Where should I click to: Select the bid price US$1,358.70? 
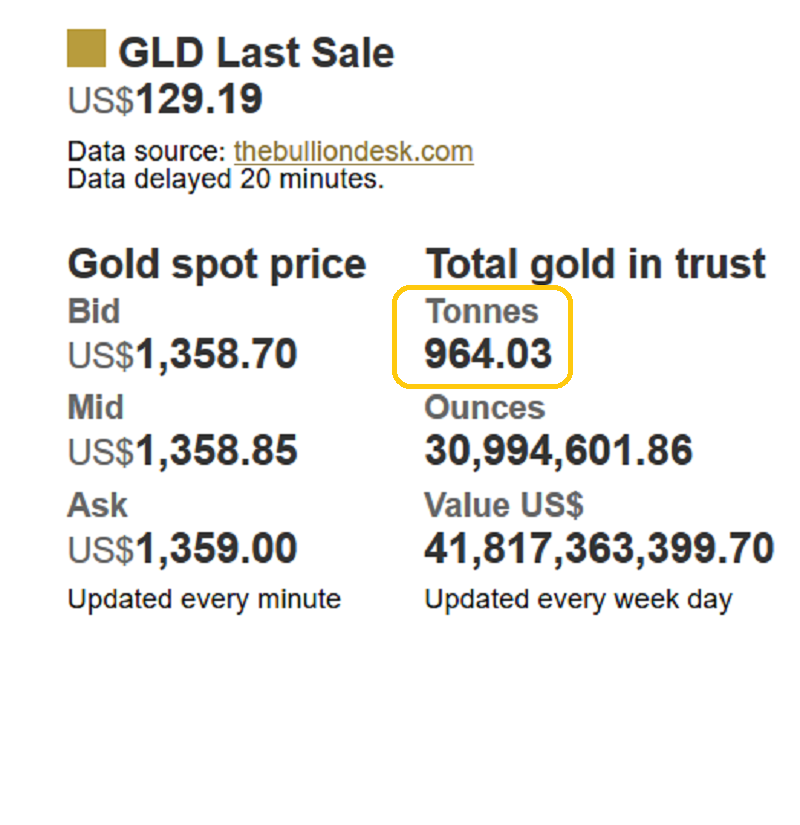point(182,354)
